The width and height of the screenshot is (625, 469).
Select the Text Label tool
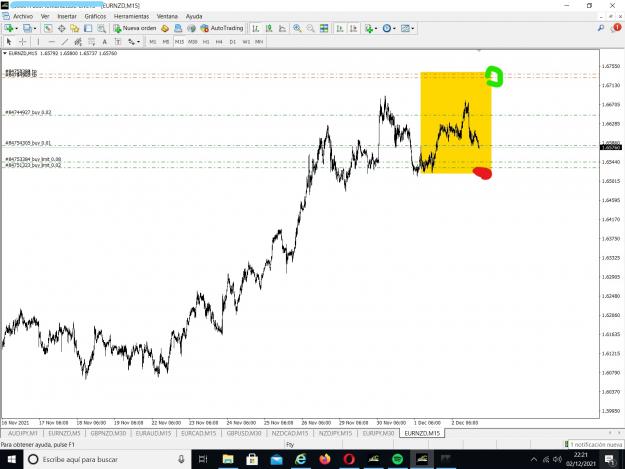pyautogui.click(x=118, y=41)
